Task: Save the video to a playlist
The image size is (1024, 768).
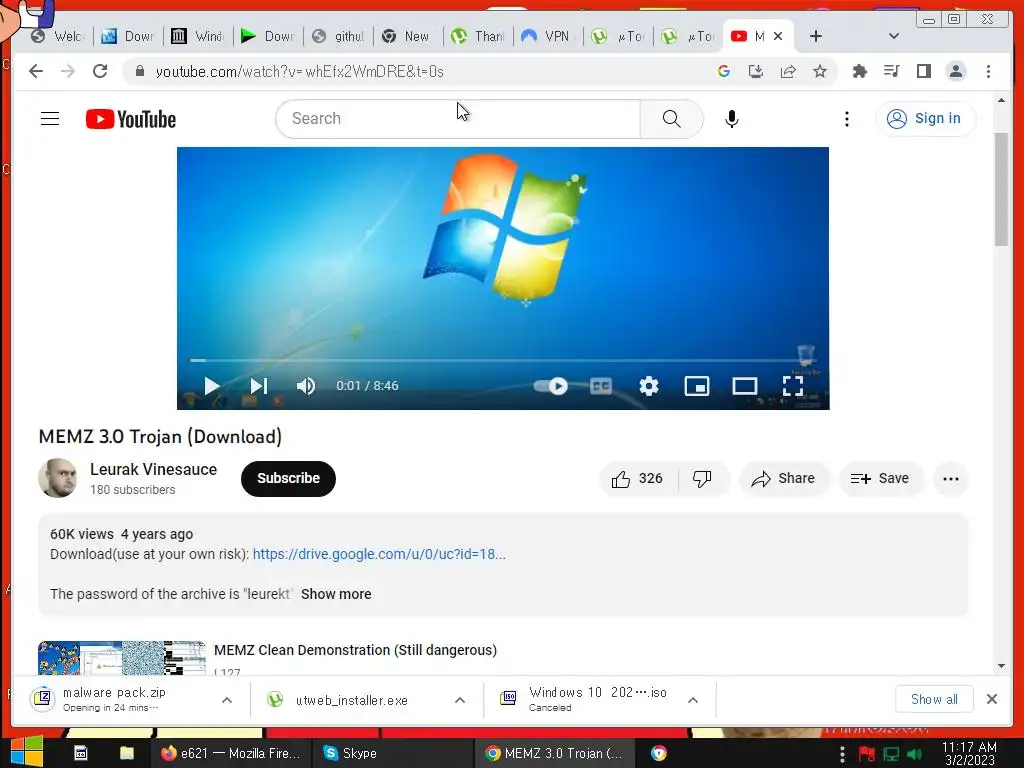Action: 880,479
